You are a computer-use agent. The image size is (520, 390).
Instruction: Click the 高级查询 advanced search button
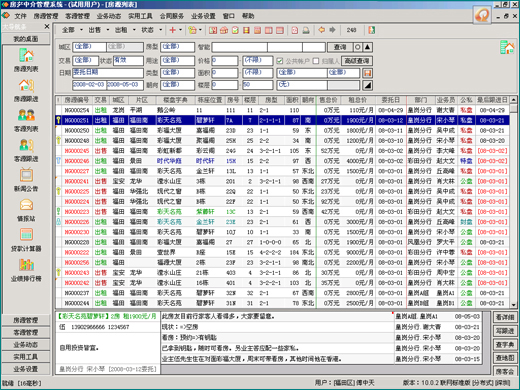(x=357, y=61)
